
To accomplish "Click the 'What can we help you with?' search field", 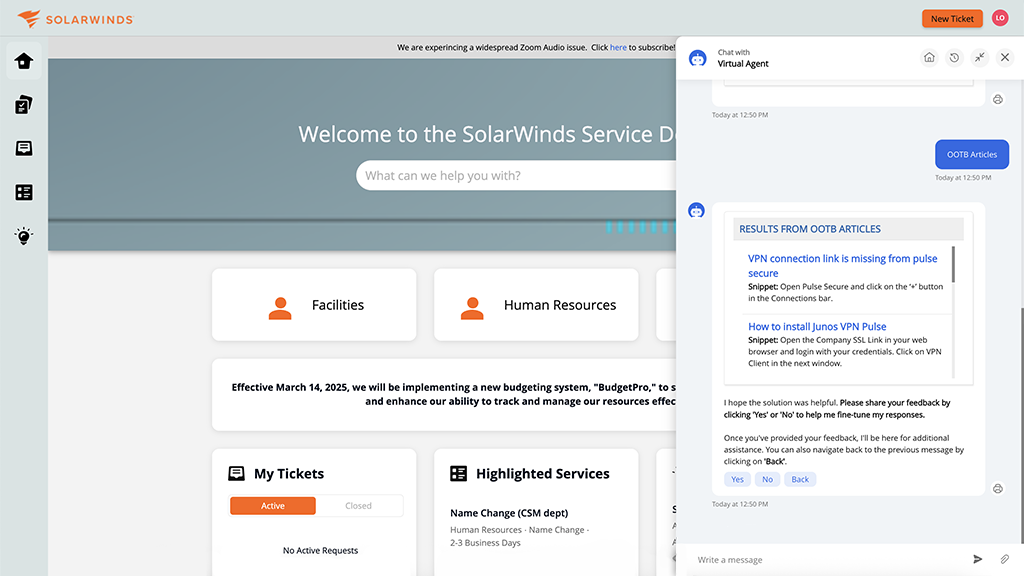I will 516,176.
